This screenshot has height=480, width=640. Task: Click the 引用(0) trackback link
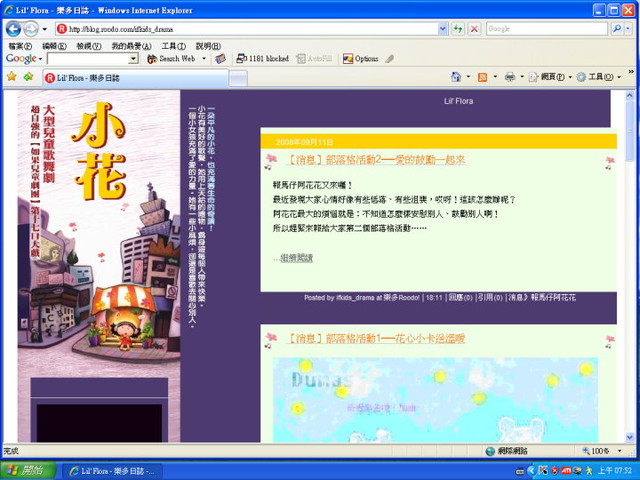click(490, 298)
